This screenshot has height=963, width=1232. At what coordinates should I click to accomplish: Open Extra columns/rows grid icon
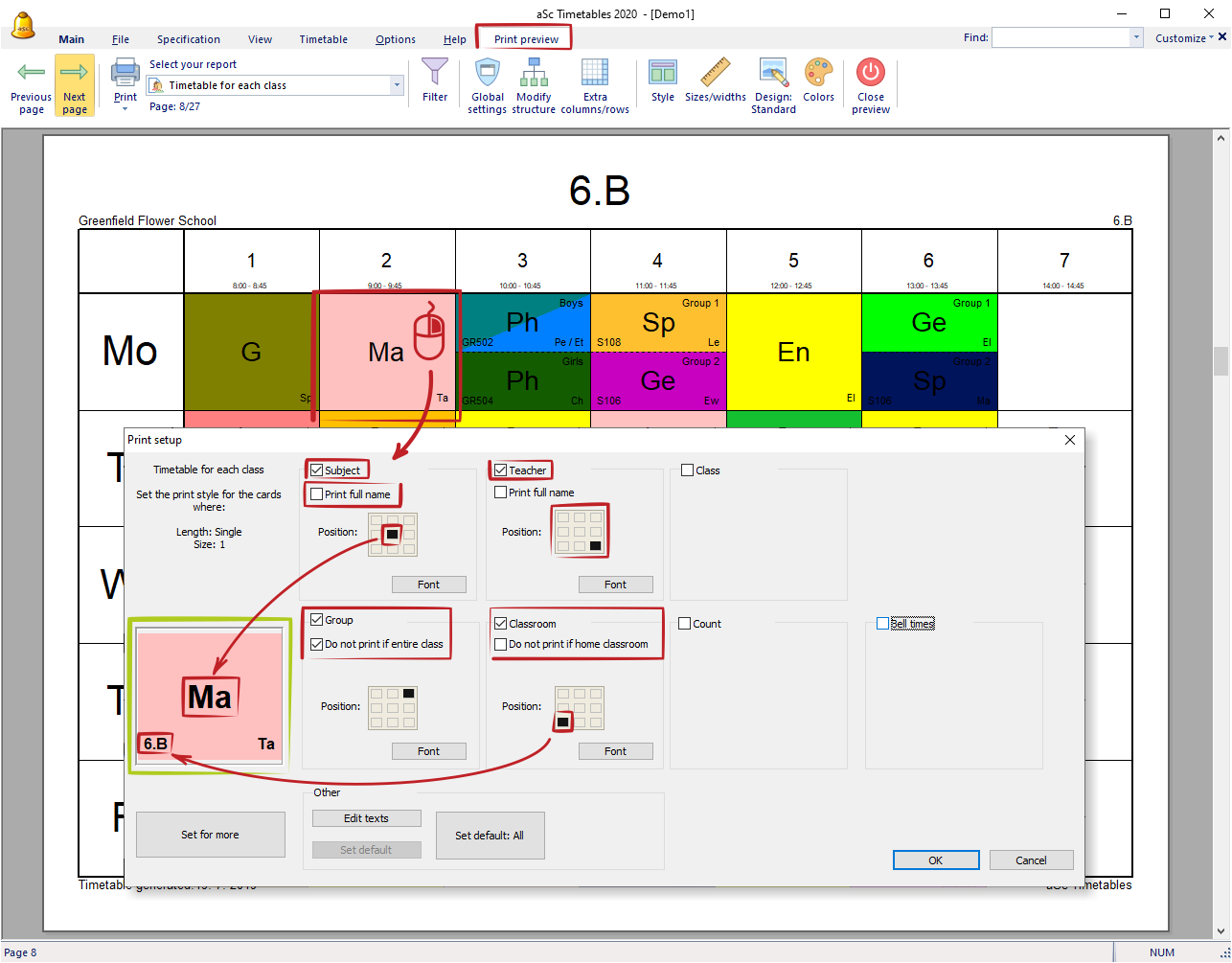pos(595,73)
